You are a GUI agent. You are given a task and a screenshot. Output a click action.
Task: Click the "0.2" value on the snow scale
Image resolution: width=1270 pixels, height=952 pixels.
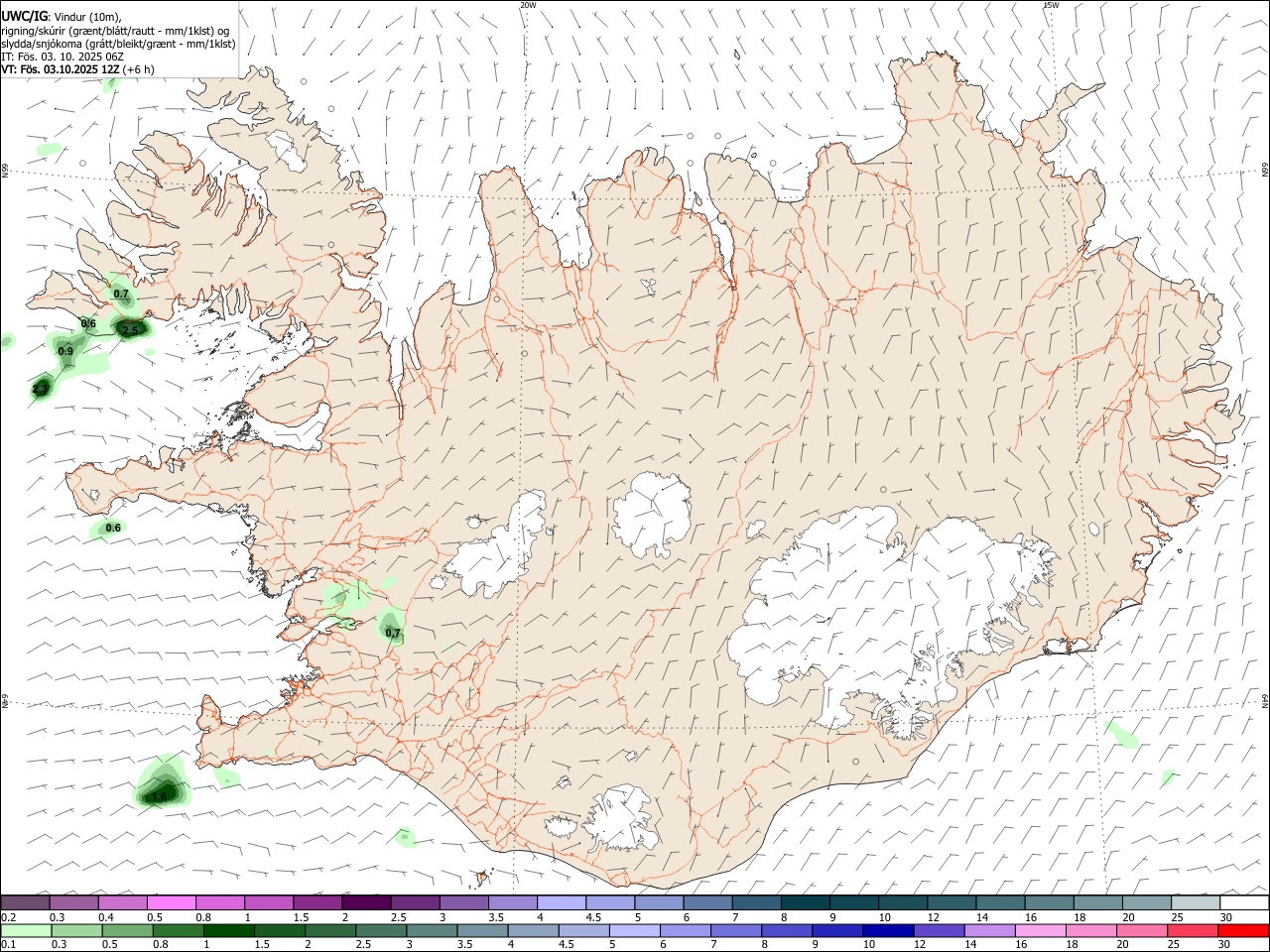click(x=8, y=917)
